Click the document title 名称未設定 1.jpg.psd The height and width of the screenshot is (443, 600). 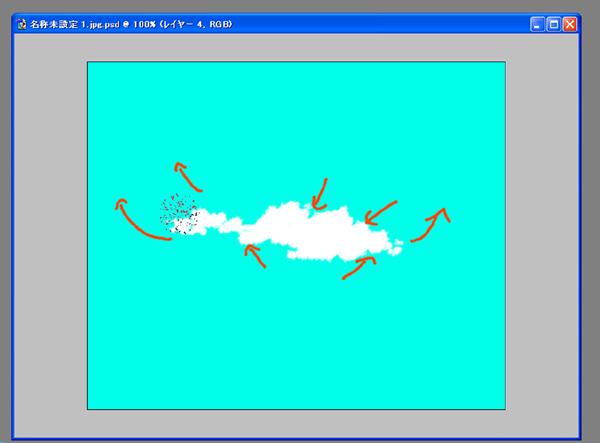pos(75,24)
